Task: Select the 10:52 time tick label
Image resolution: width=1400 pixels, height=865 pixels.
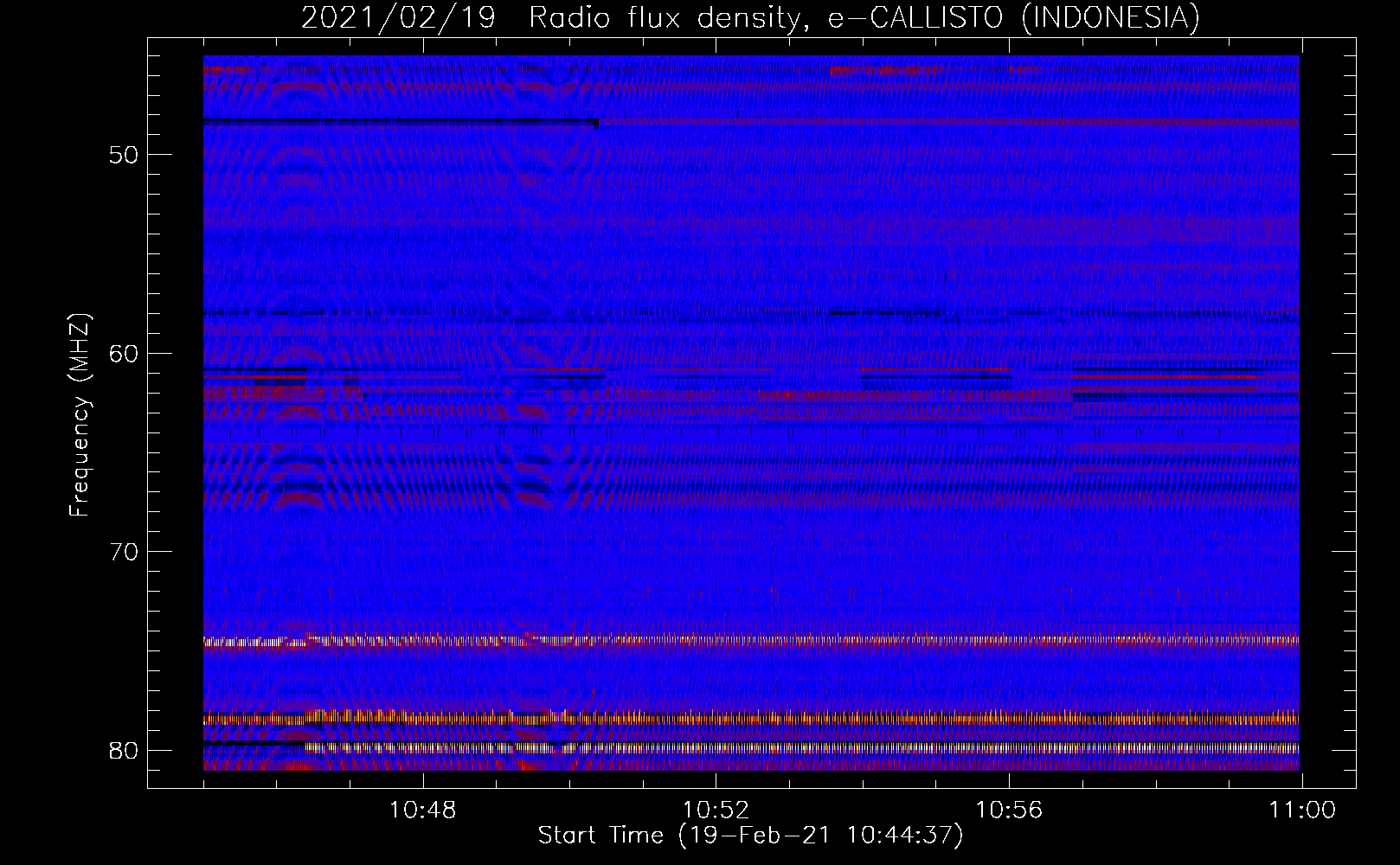Action: (716, 811)
